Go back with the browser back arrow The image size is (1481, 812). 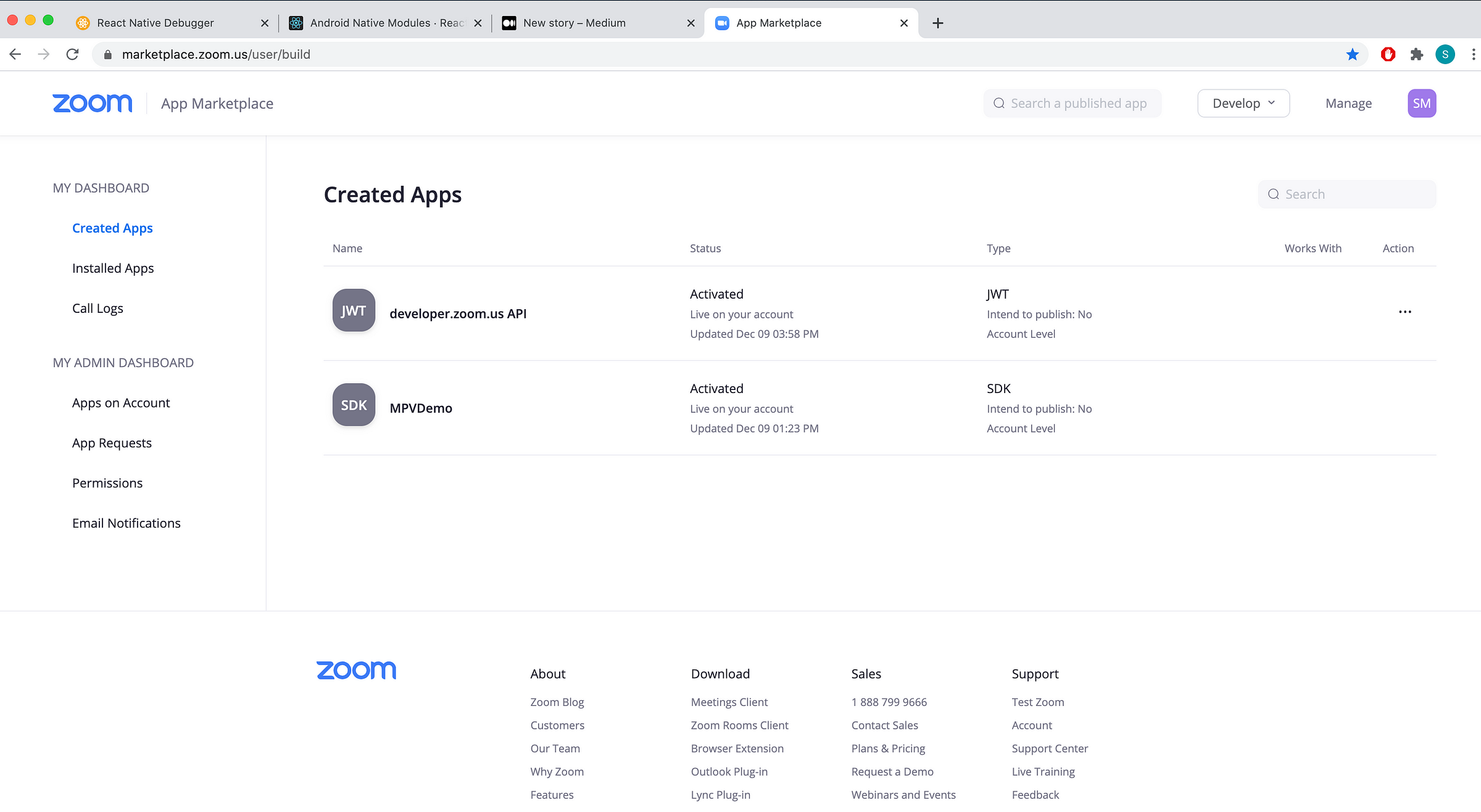[x=15, y=54]
